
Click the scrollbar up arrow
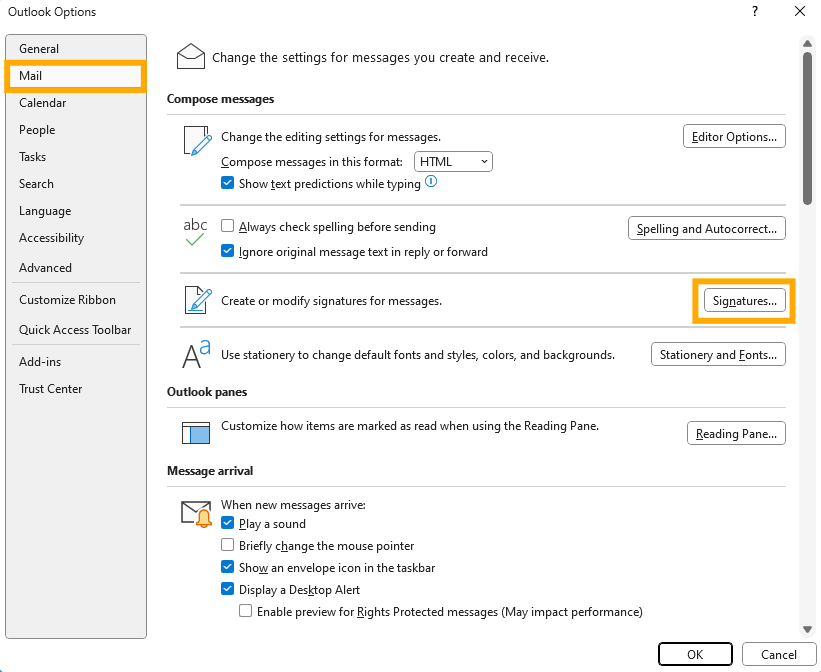click(x=807, y=44)
